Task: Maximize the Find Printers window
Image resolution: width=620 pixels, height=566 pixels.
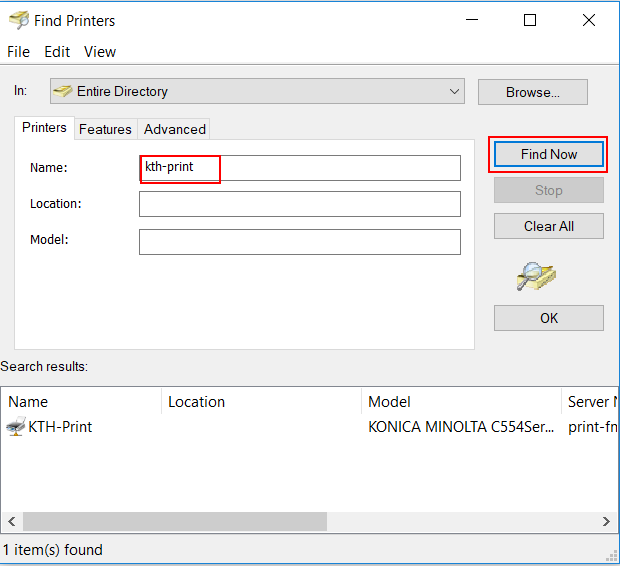Action: 530,20
